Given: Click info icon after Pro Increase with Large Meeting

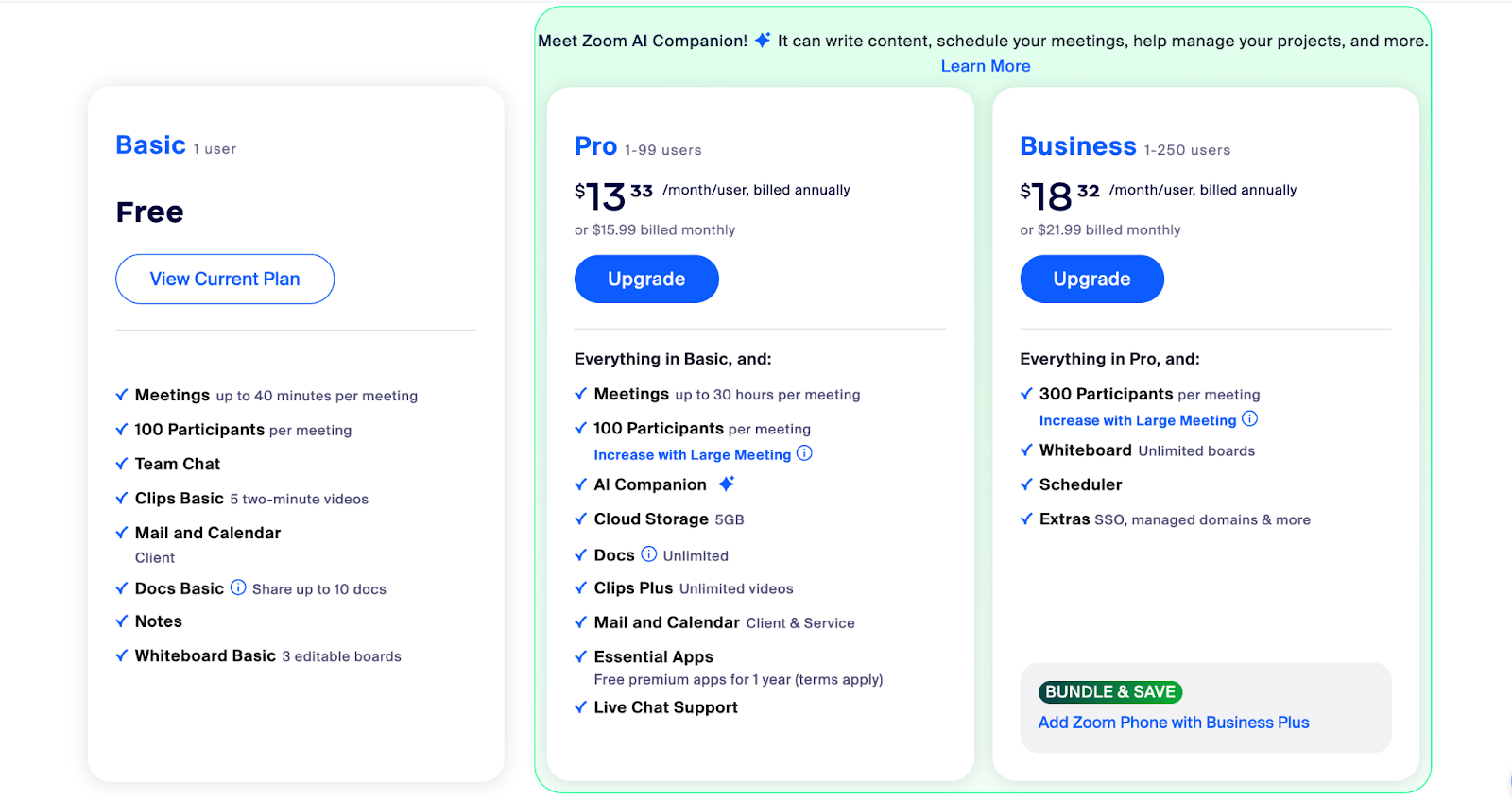Looking at the screenshot, I should click(804, 453).
